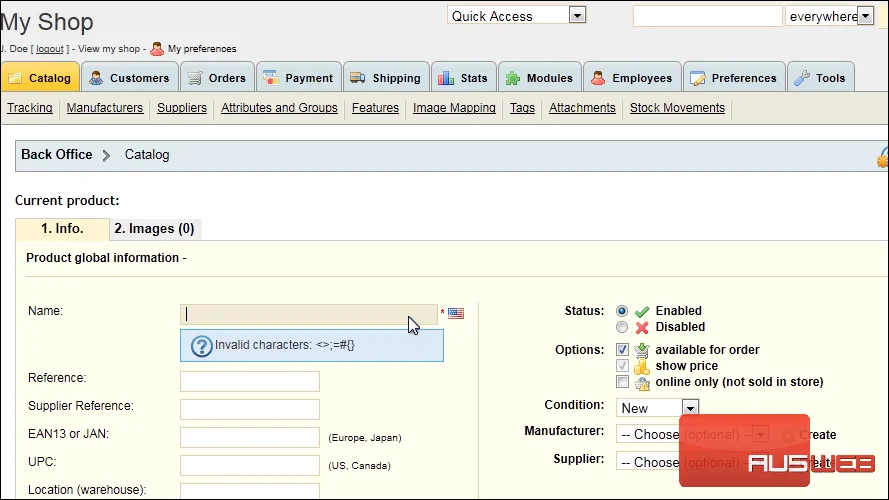This screenshot has height=500, width=889.
Task: Click the Preferences notepad icon
Action: coord(698,78)
